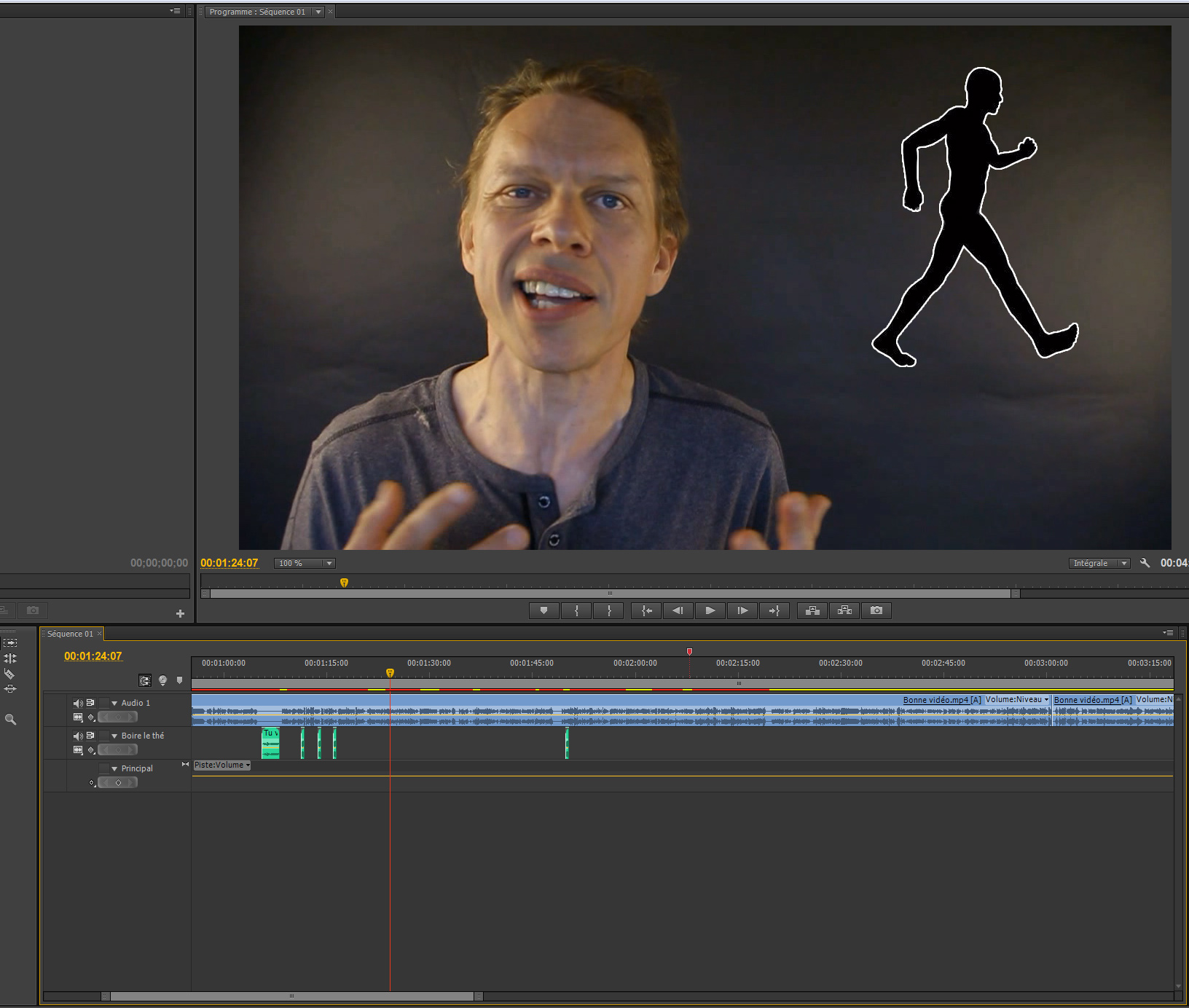Select the Zoom tool in timeline toolbar

(10, 719)
